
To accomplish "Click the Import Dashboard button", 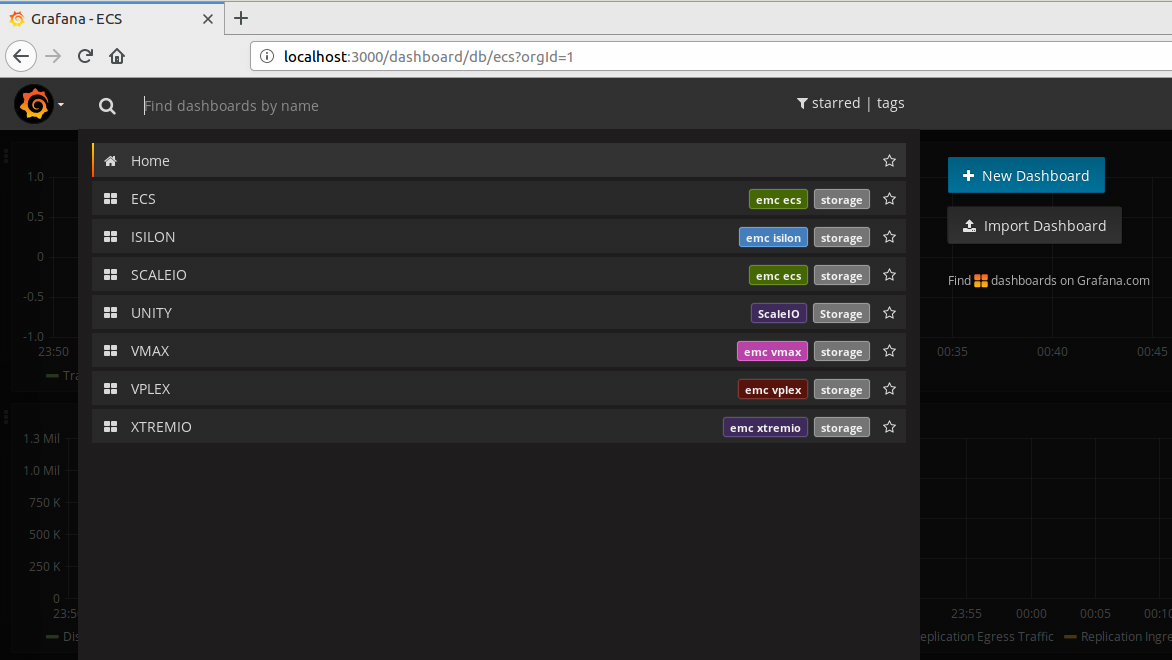I will pos(1034,226).
